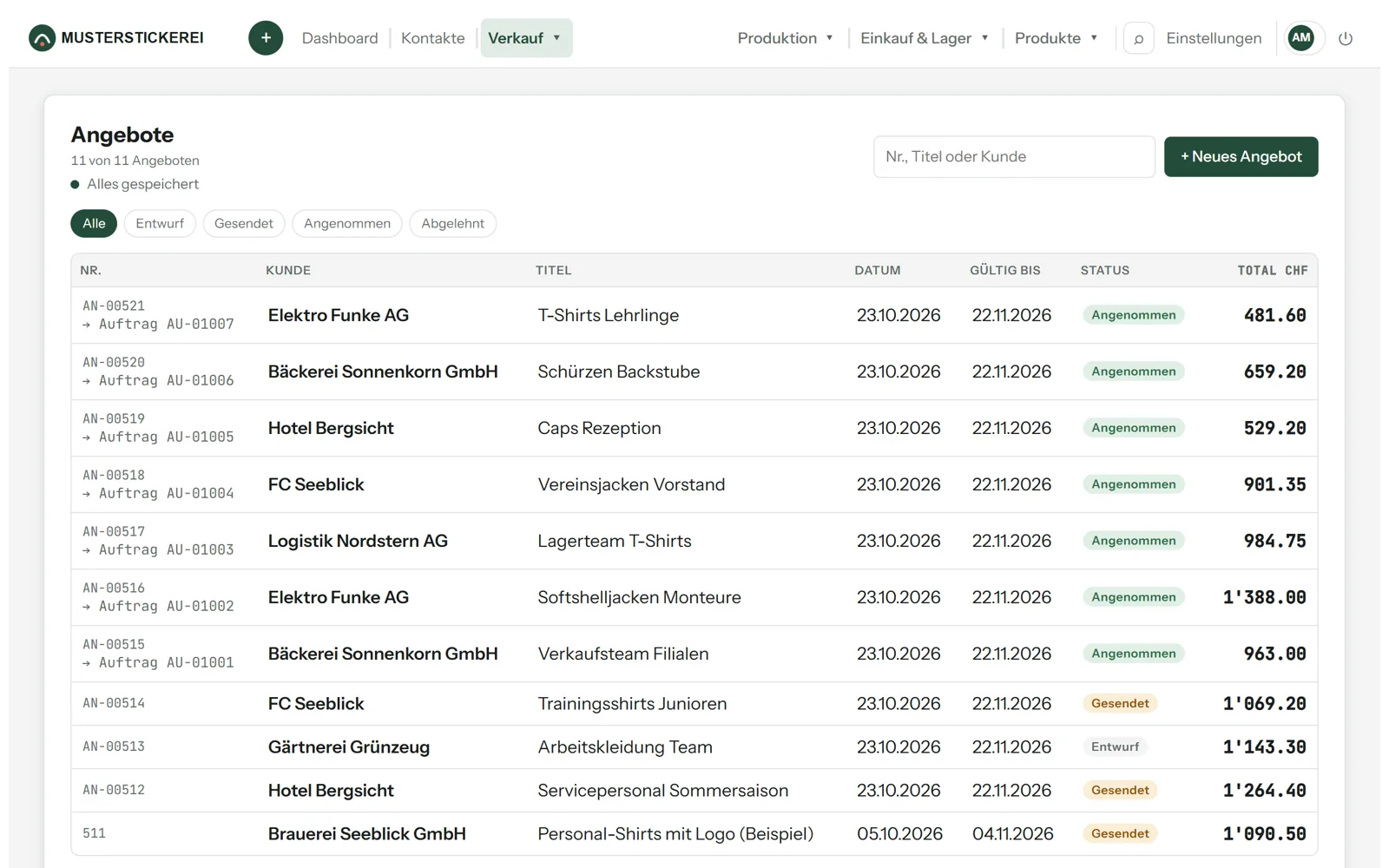
Task: Click the DATUM column header
Action: click(x=877, y=270)
